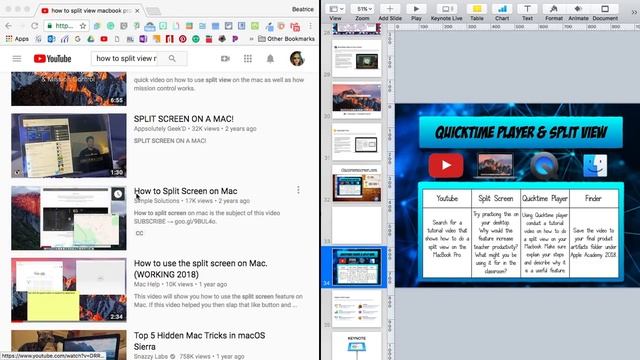Open the 1:30 Split Screen video thumbnail
The height and width of the screenshot is (360, 640).
pyautogui.click(x=69, y=145)
